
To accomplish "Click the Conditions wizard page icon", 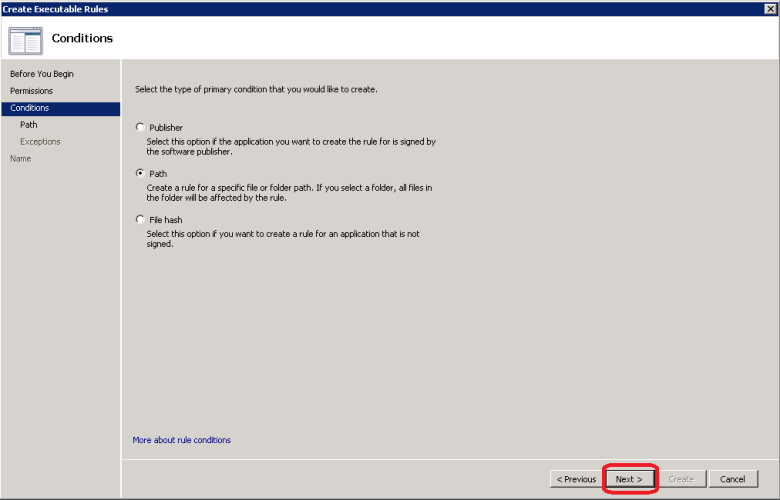I will 25,40.
